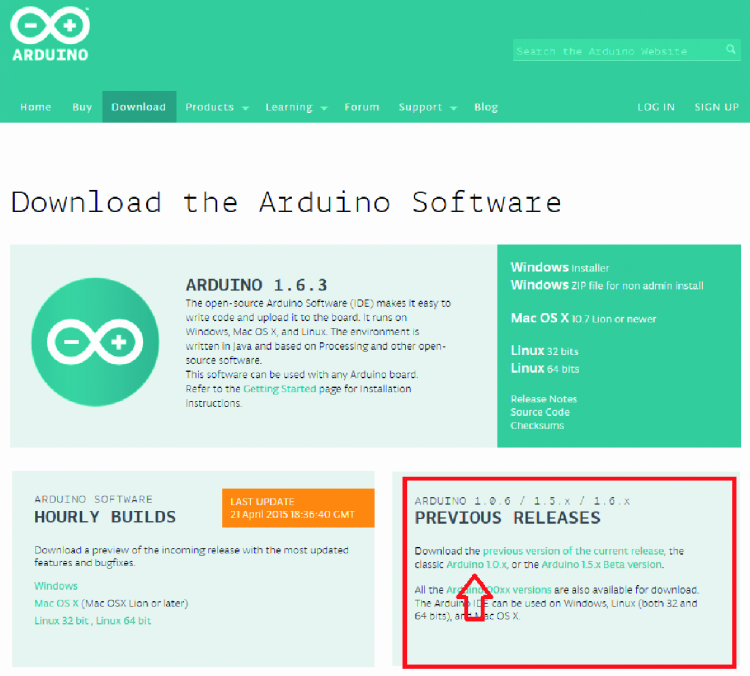Open the Buy menu item
750x676 pixels.
pos(82,107)
